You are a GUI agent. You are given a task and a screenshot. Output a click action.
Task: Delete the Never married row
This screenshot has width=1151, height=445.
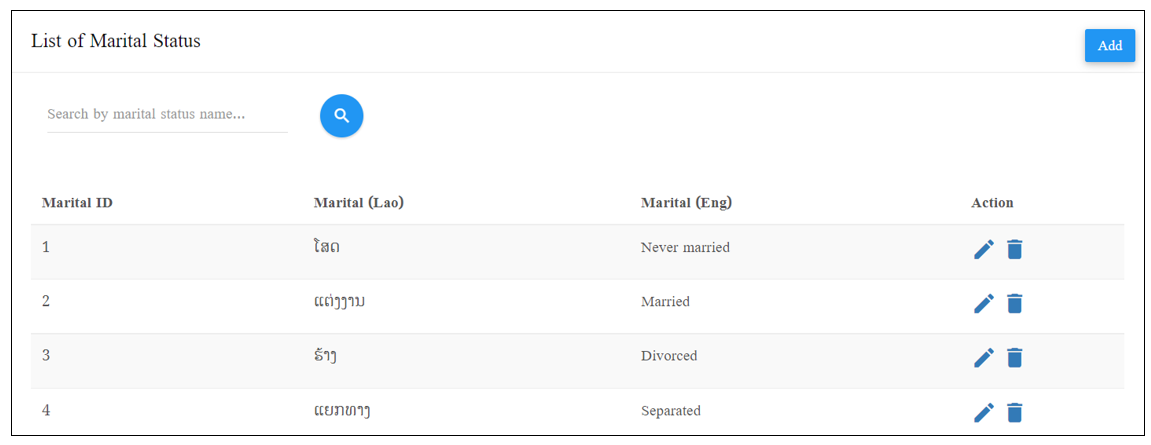(1014, 250)
